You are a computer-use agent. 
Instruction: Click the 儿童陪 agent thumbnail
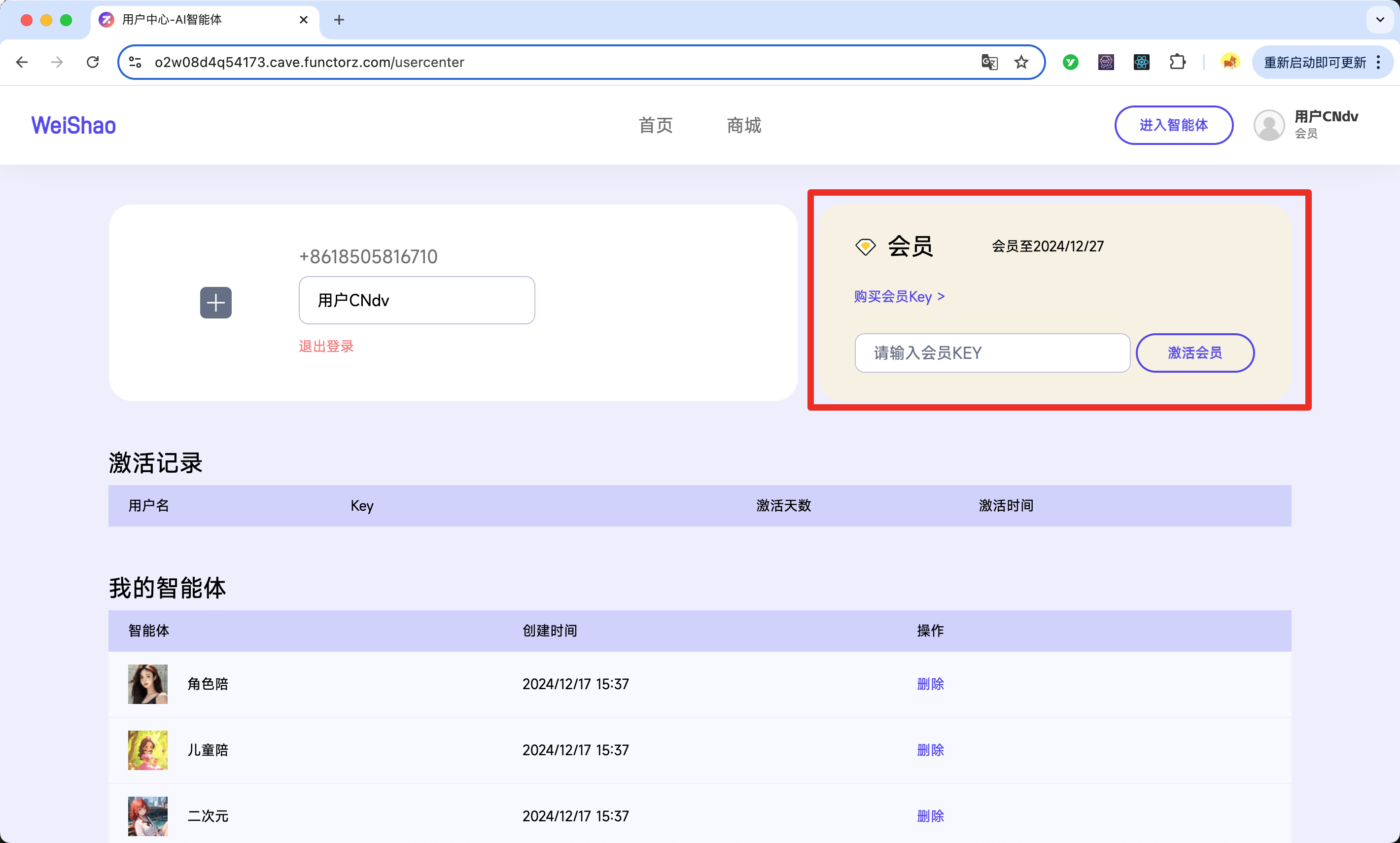(x=148, y=750)
